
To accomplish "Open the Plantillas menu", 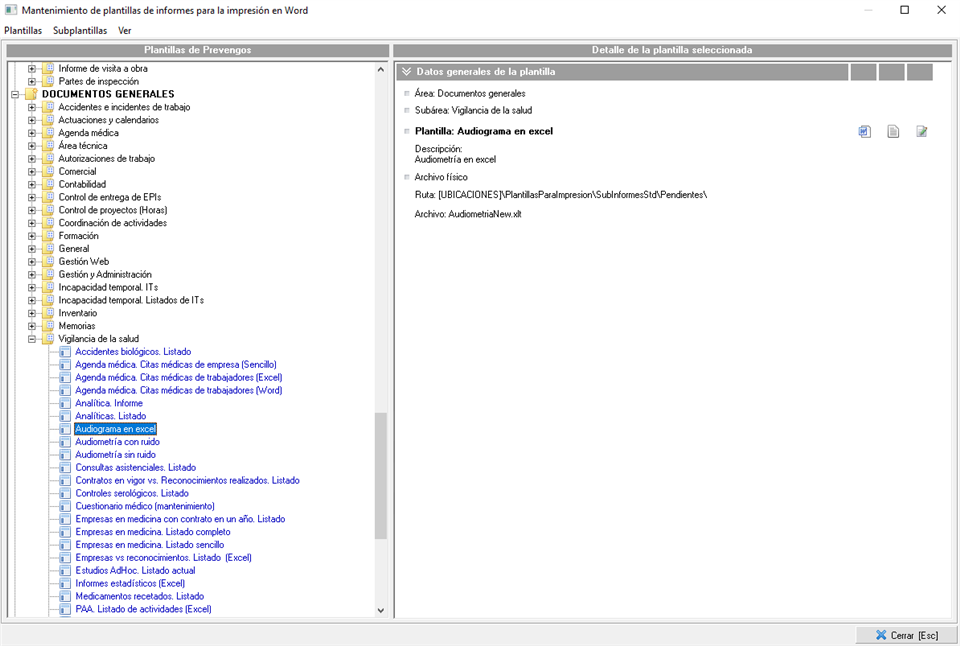I will click(23, 30).
